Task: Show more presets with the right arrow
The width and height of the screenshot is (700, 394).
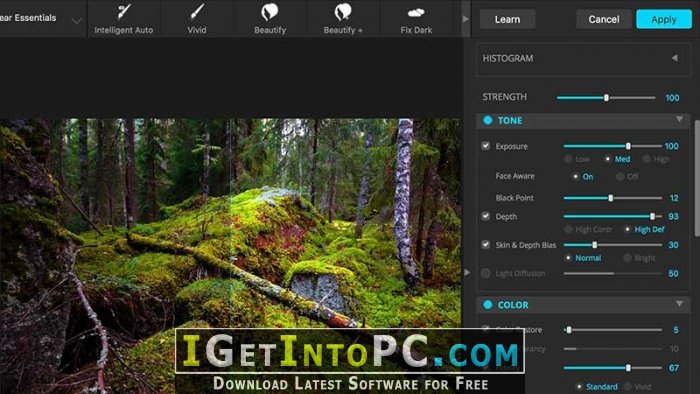Action: [x=466, y=19]
